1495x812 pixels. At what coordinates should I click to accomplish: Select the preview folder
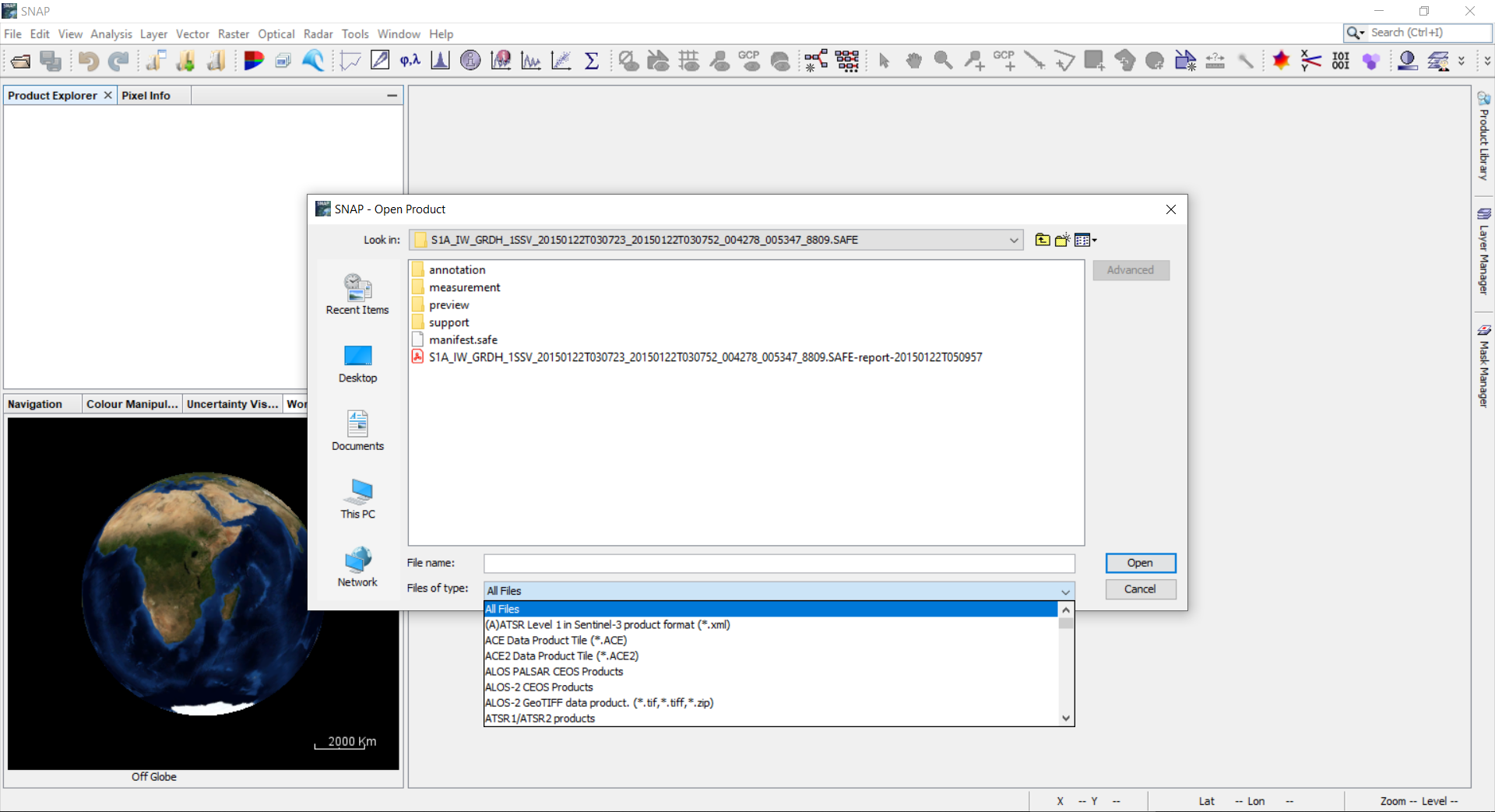point(441,305)
